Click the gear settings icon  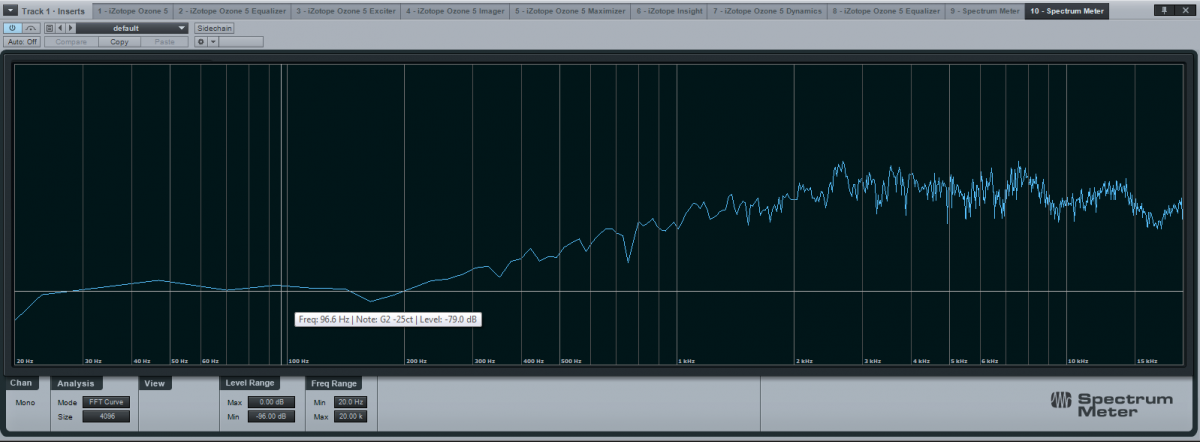tap(201, 42)
